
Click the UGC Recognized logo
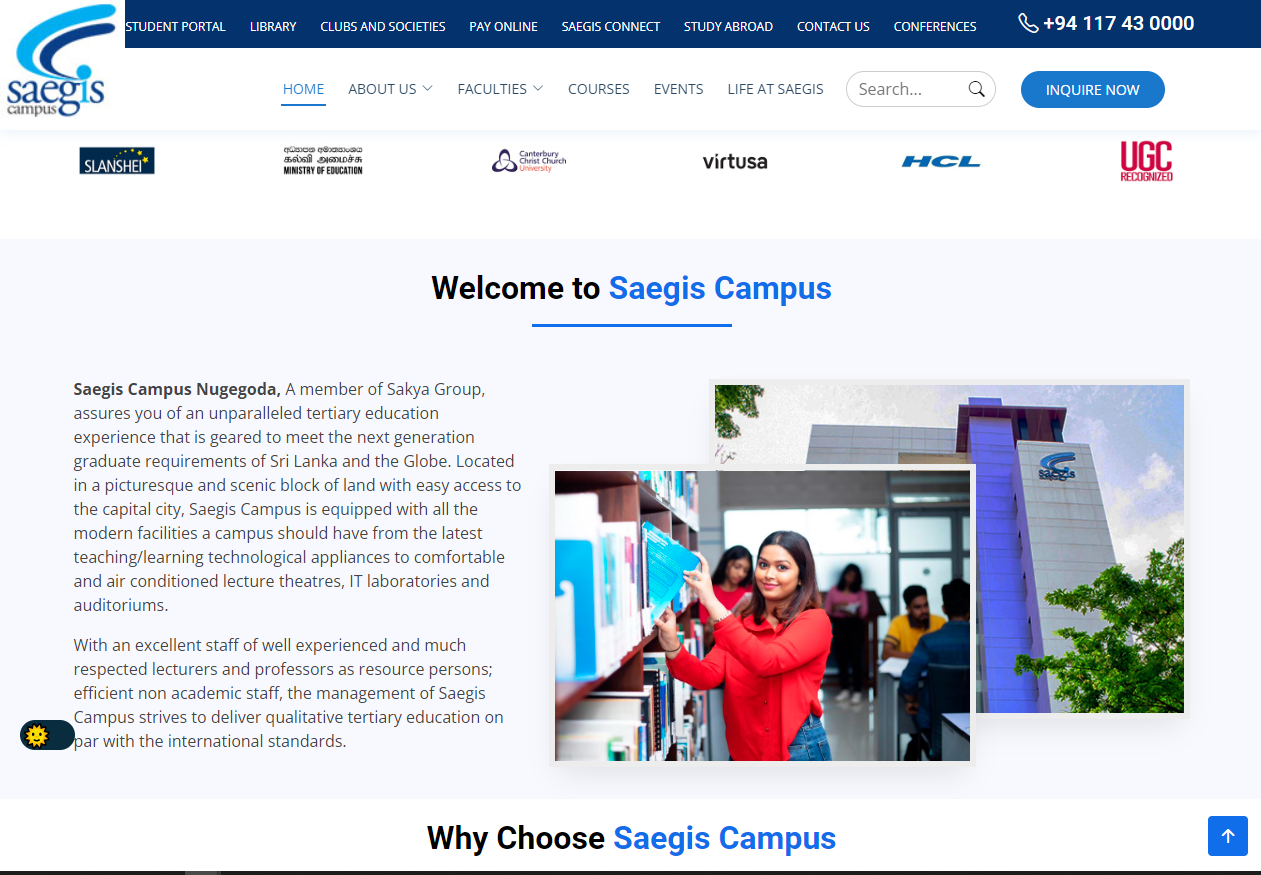1146,161
